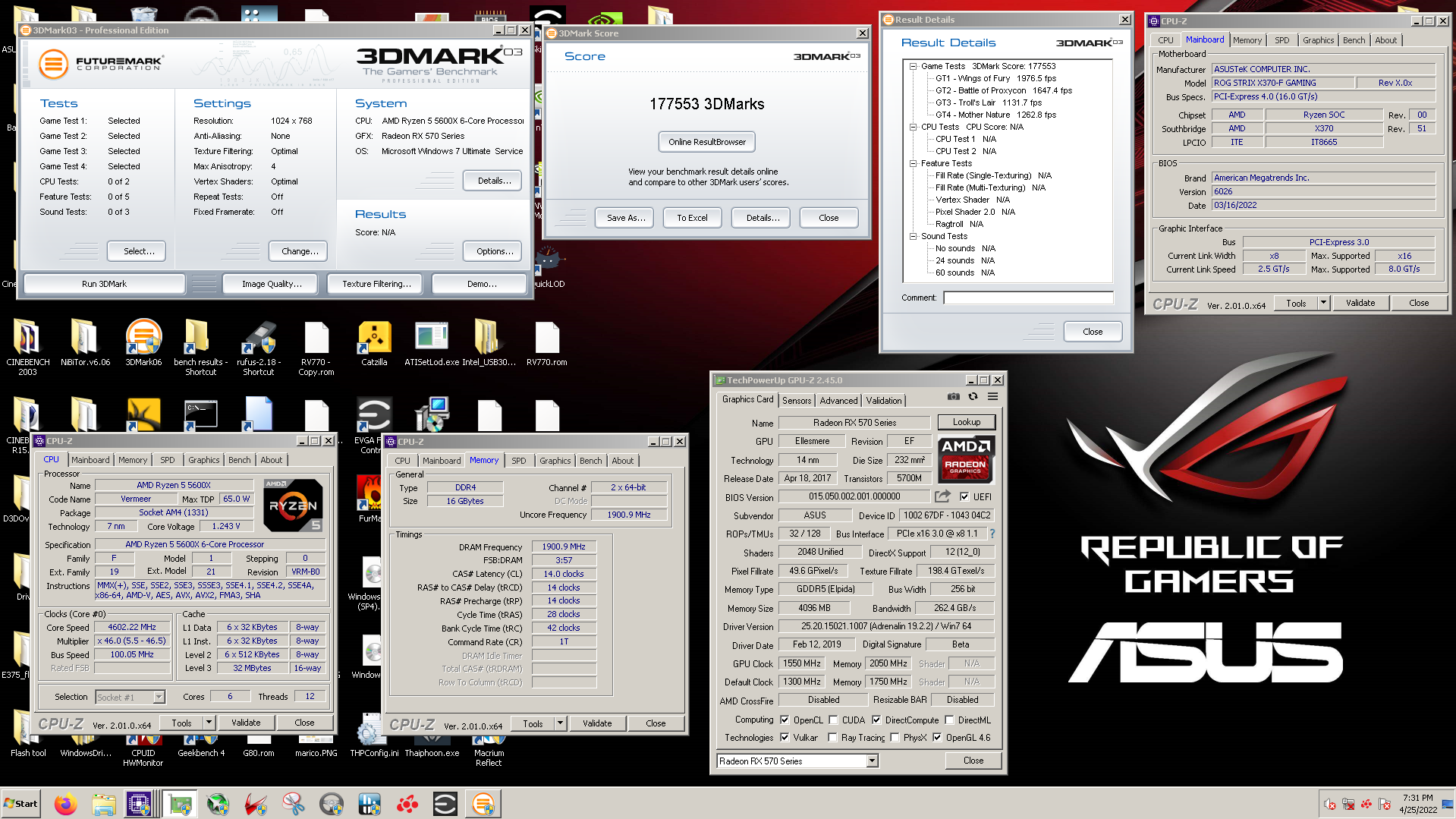Viewport: 1456px width, 819px height.
Task: Click the Start button
Action: point(20,804)
